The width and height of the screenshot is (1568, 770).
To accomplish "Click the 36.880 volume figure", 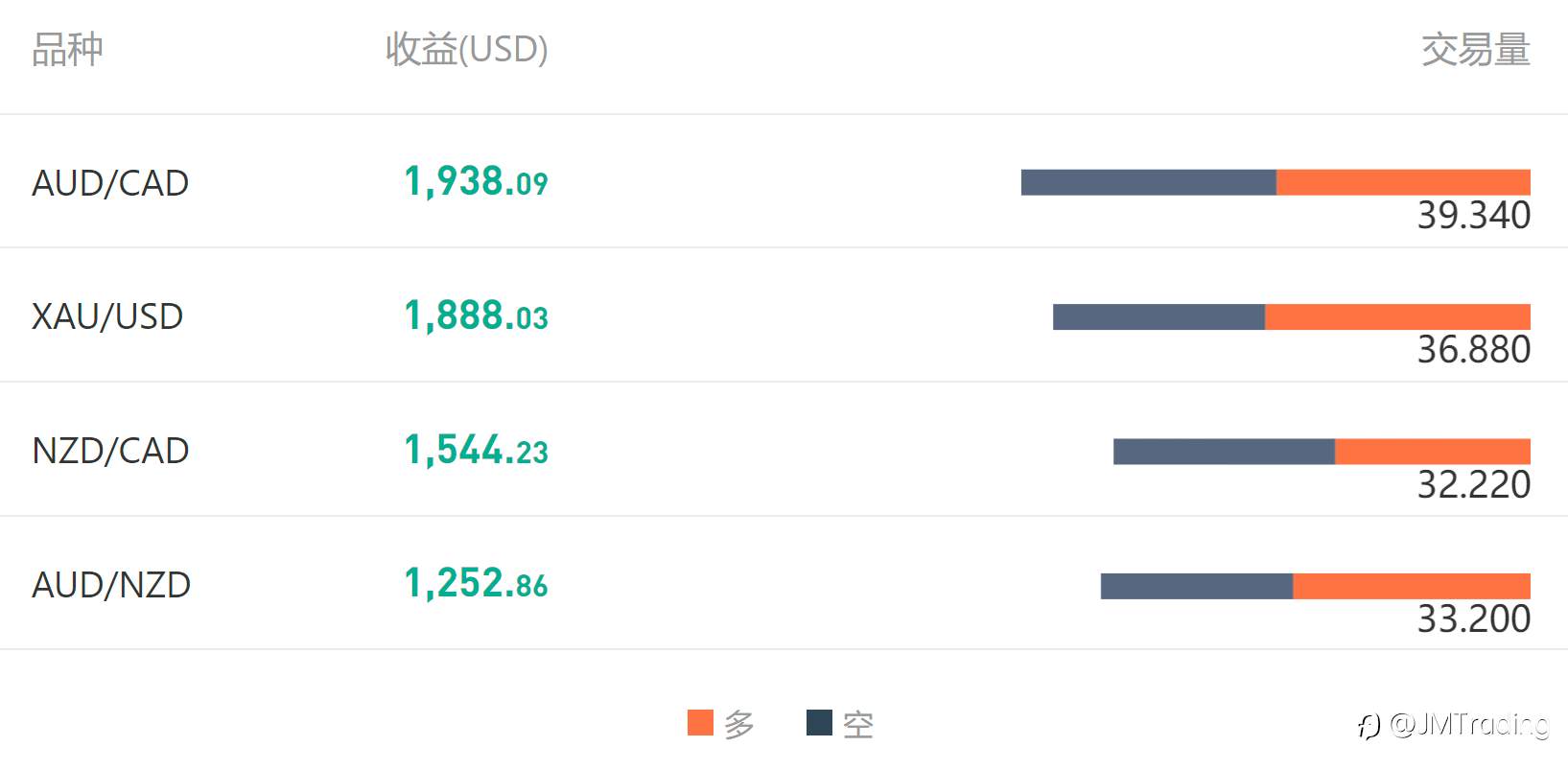I will tap(1474, 350).
